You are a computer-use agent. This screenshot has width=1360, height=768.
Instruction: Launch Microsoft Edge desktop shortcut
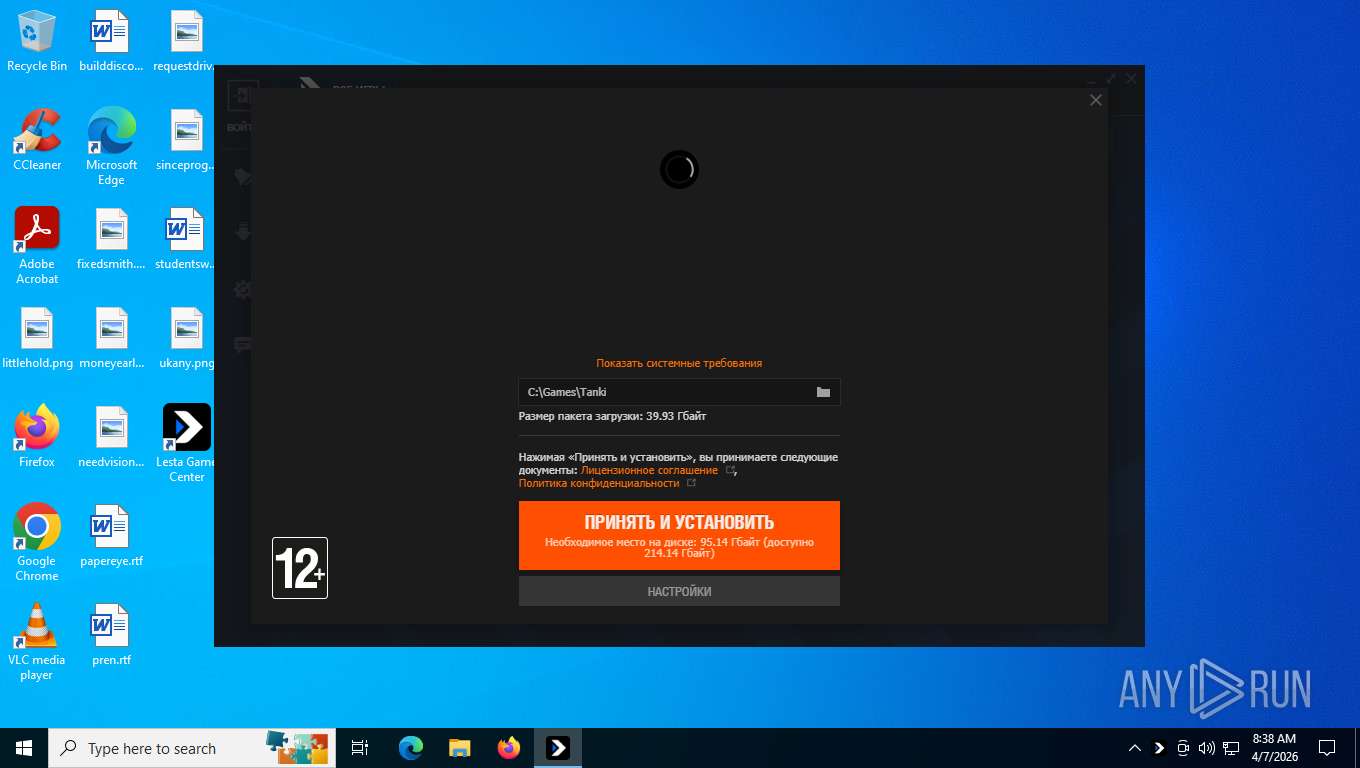click(111, 147)
